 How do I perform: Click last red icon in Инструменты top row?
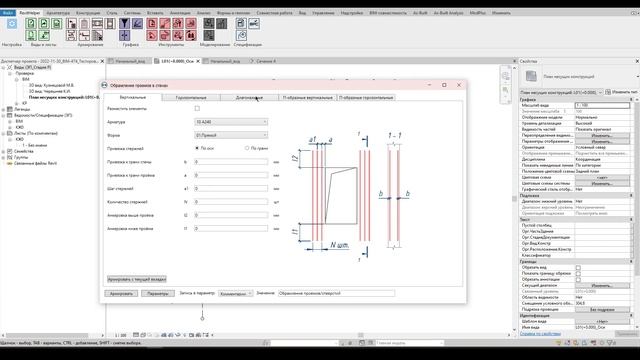pyautogui.click(x=191, y=24)
